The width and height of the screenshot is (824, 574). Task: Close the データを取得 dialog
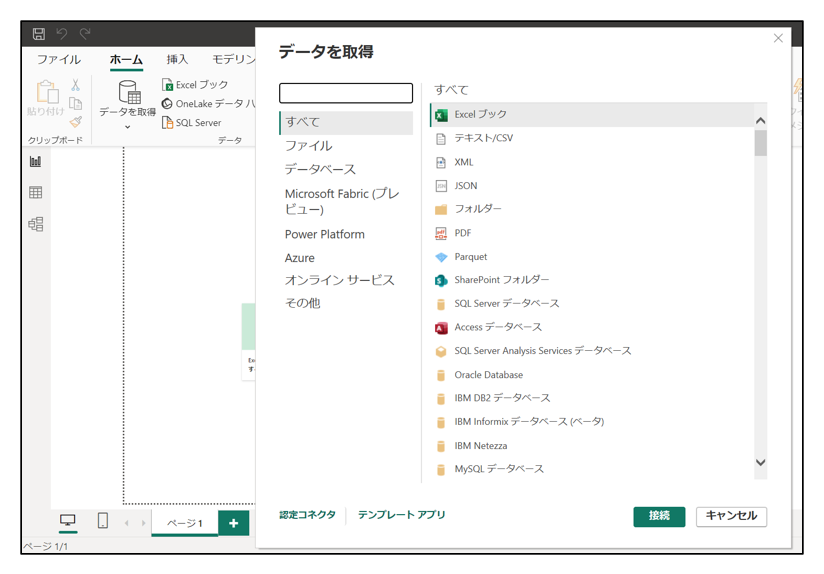click(778, 38)
